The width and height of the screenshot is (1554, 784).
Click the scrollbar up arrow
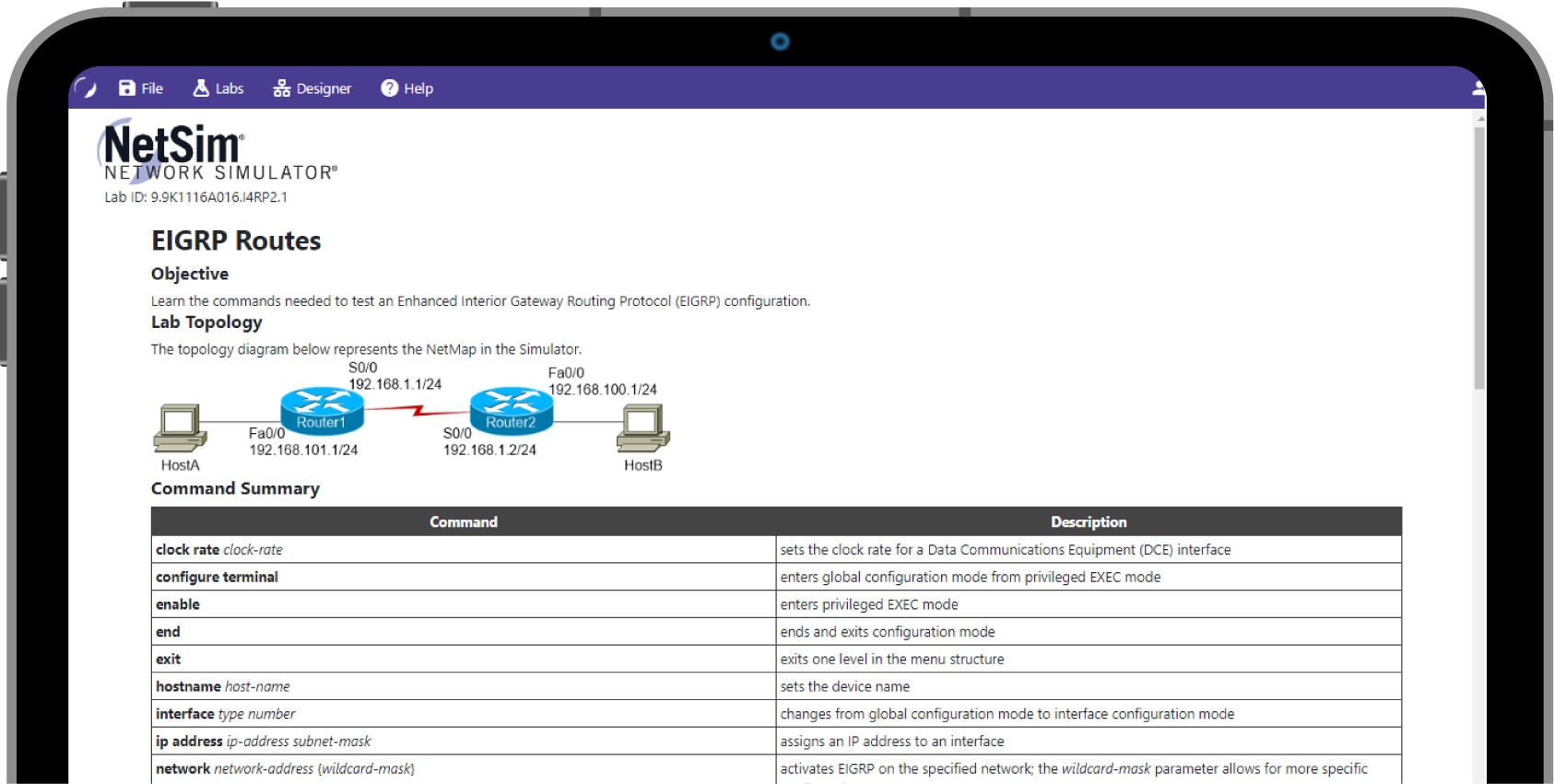[1480, 118]
